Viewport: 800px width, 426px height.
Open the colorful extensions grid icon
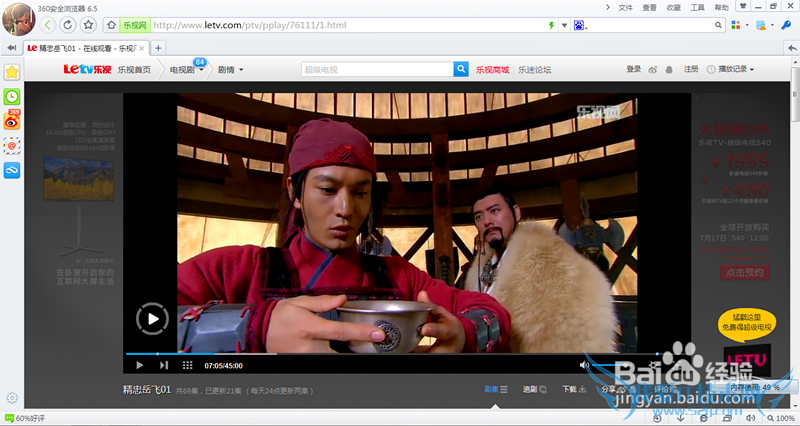coord(736,24)
